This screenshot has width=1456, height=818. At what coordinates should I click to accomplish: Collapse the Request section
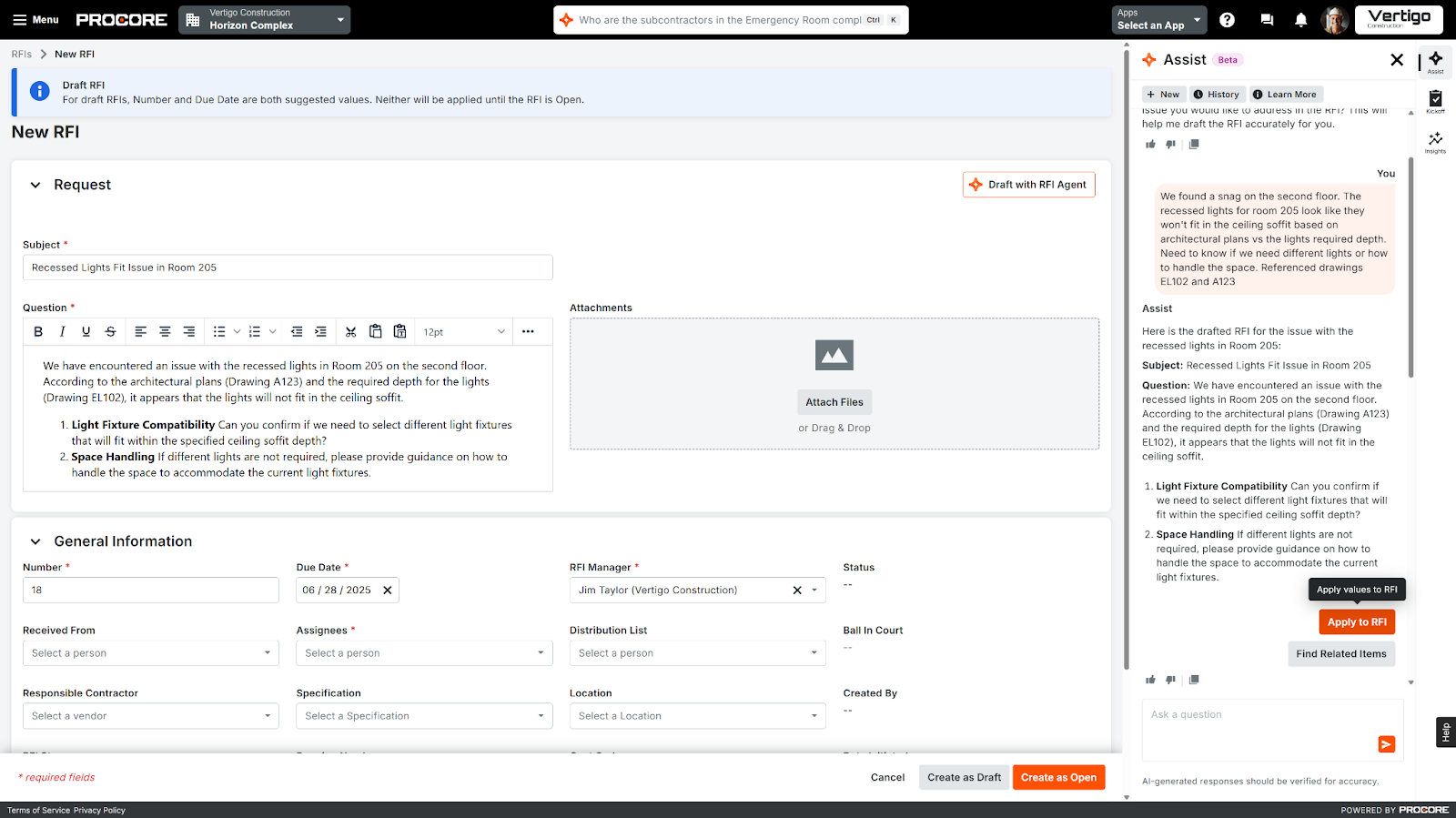coord(35,185)
